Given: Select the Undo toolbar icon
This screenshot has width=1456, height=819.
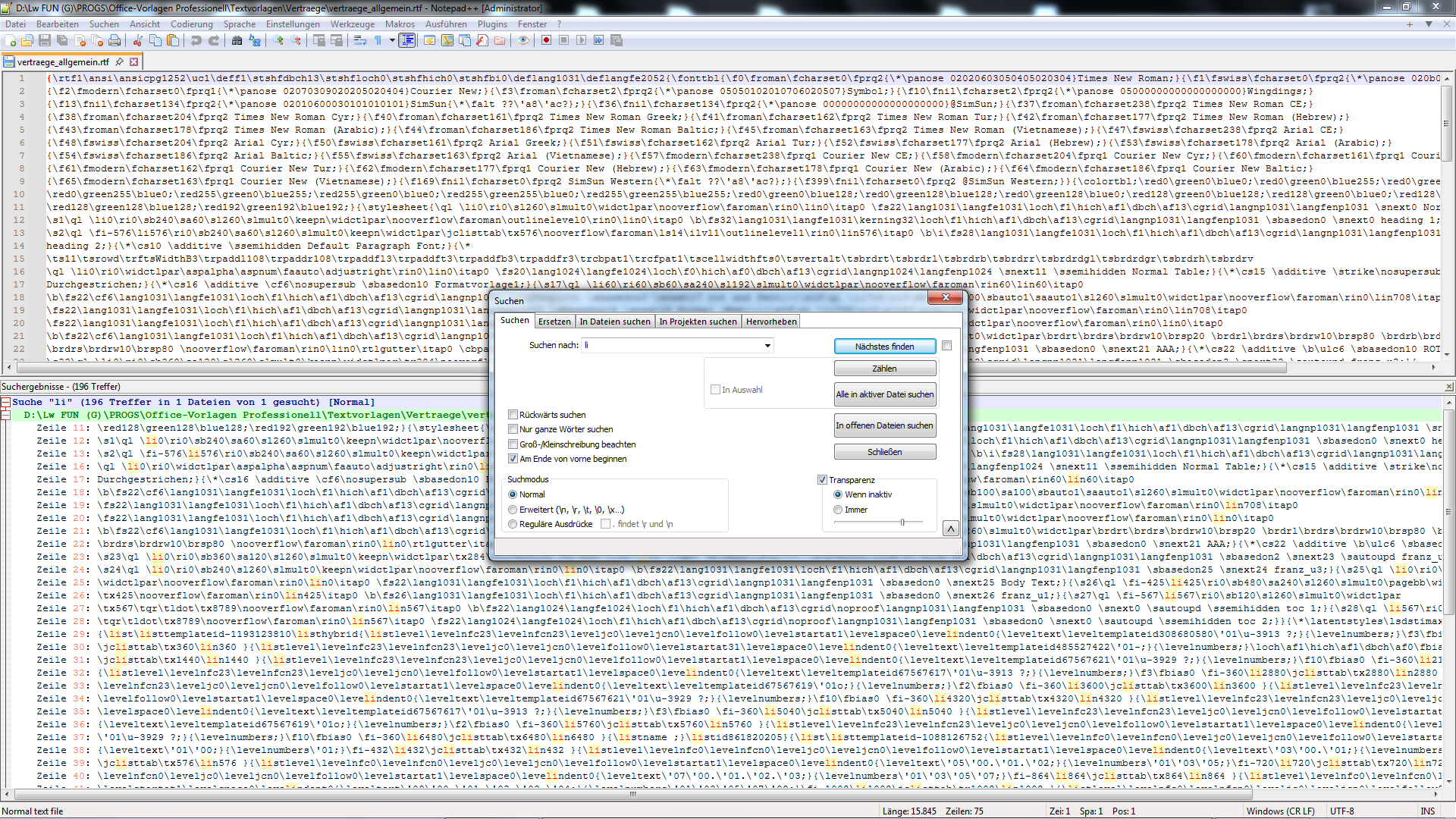Looking at the screenshot, I should [196, 40].
